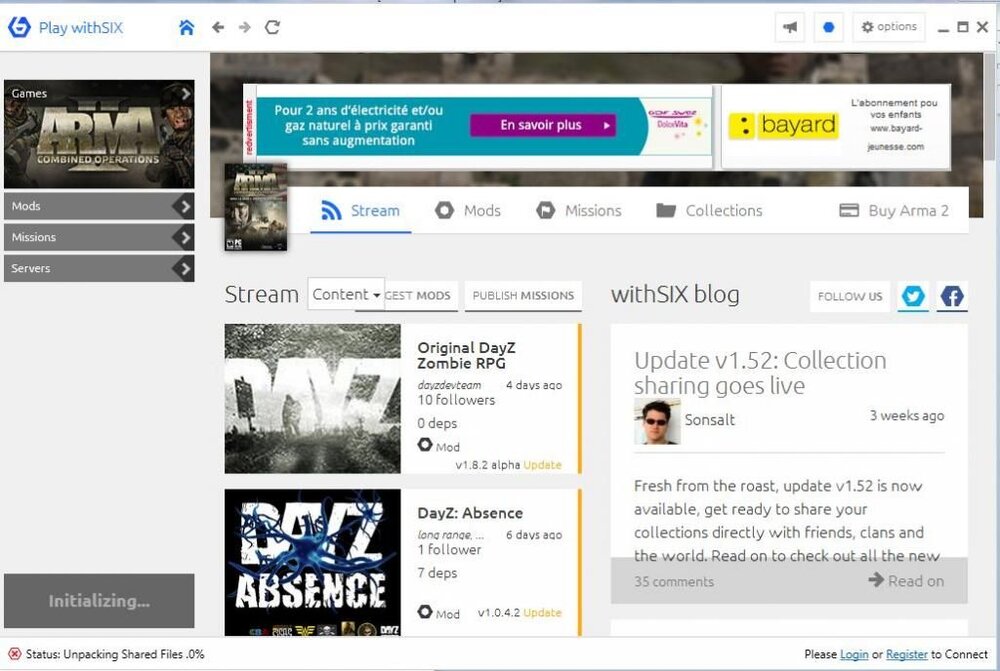Click the Play withSIX logo icon
This screenshot has width=1000, height=671.
point(19,27)
